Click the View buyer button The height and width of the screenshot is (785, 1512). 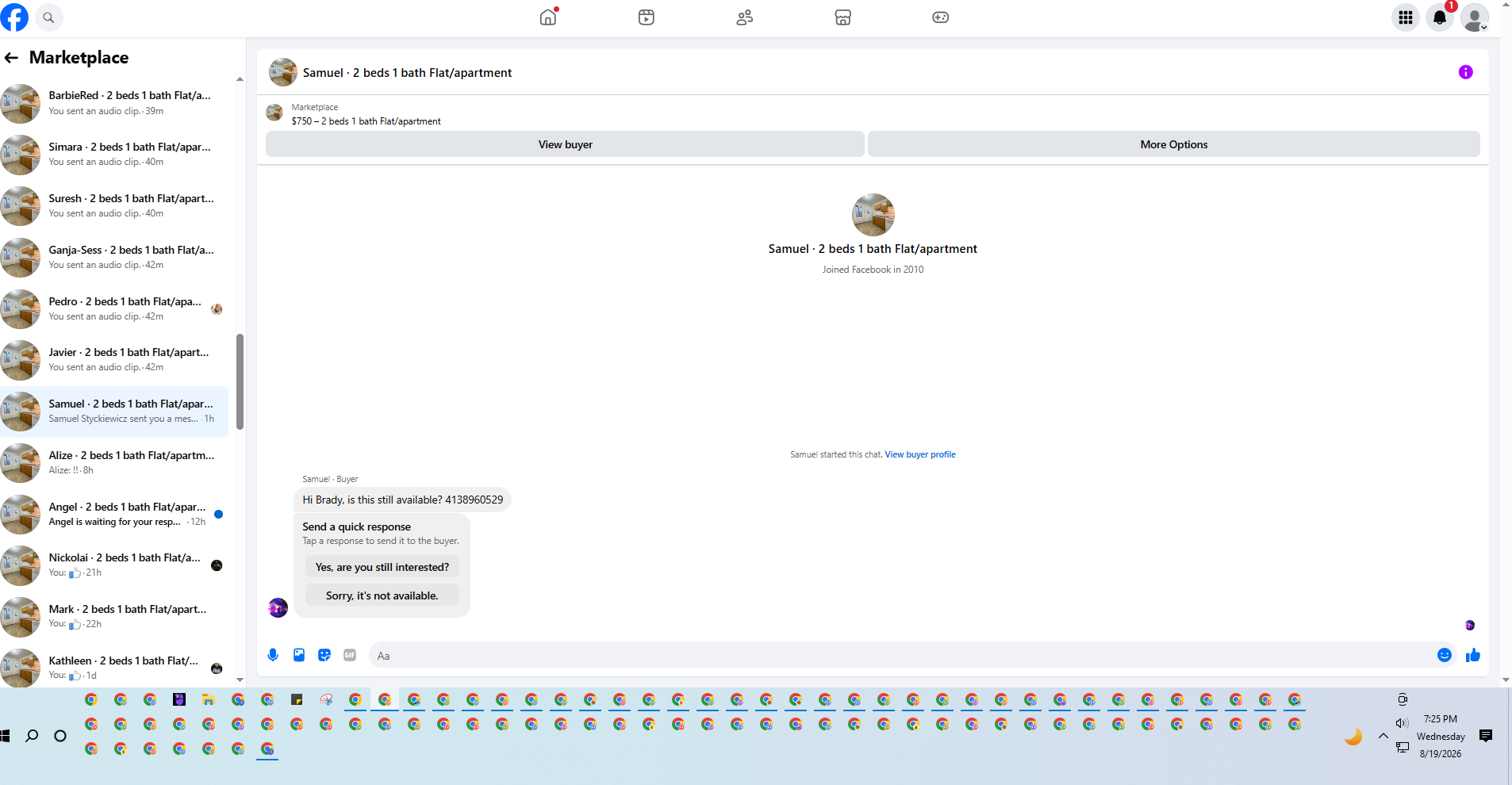[565, 144]
